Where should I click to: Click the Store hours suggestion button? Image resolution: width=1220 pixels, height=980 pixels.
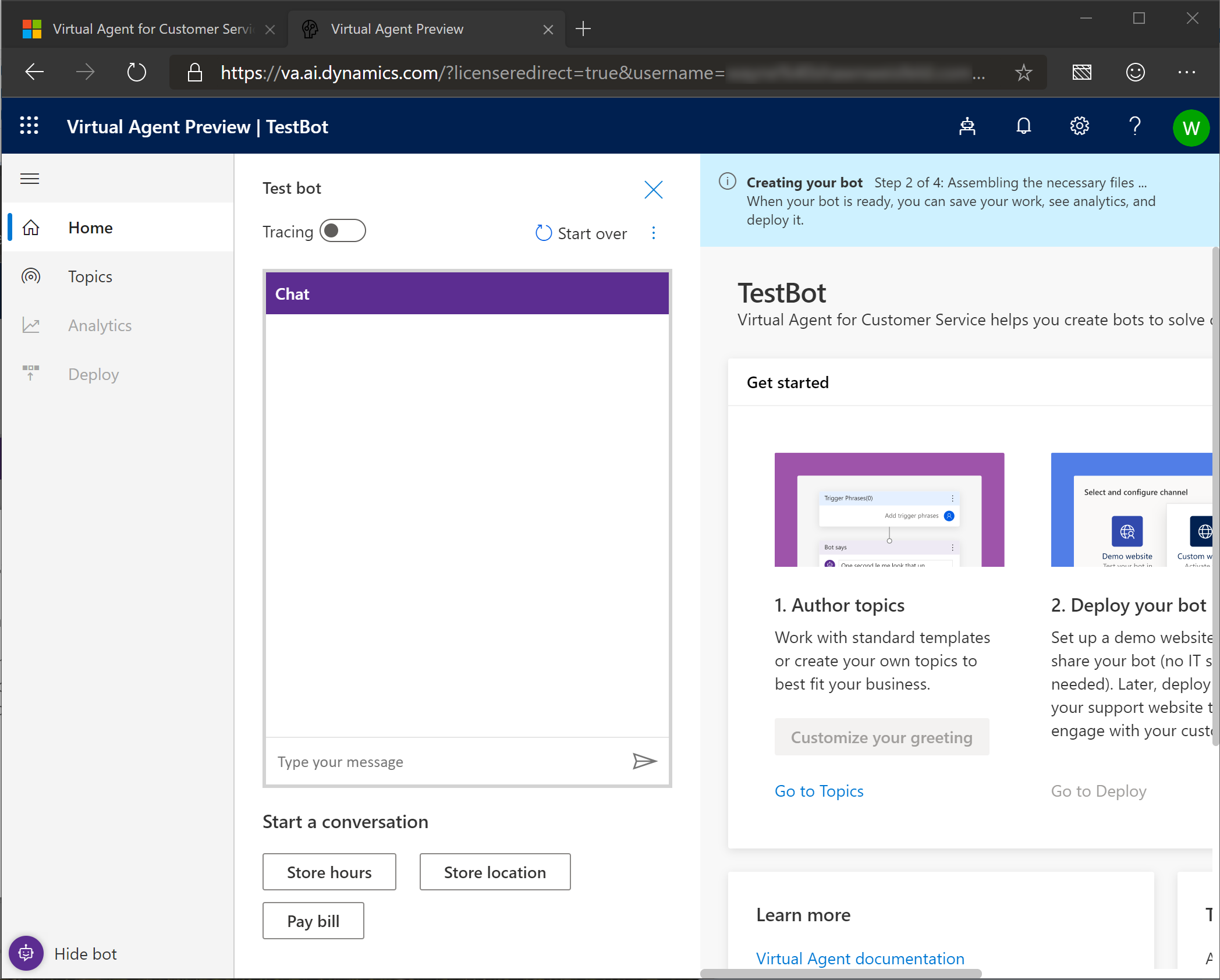[329, 872]
